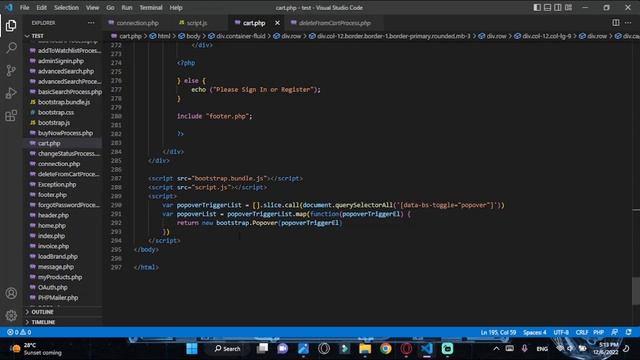This screenshot has height=360, width=640.
Task: Click line number 290 gutter
Action: pyautogui.click(x=116, y=205)
